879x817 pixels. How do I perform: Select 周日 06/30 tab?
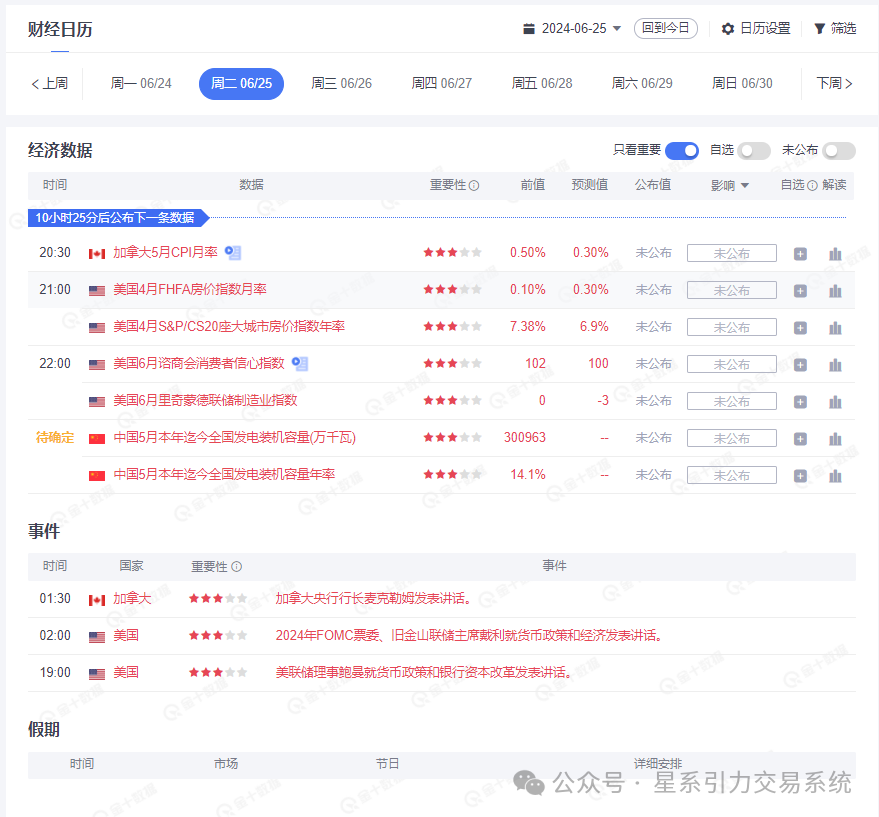click(x=742, y=84)
